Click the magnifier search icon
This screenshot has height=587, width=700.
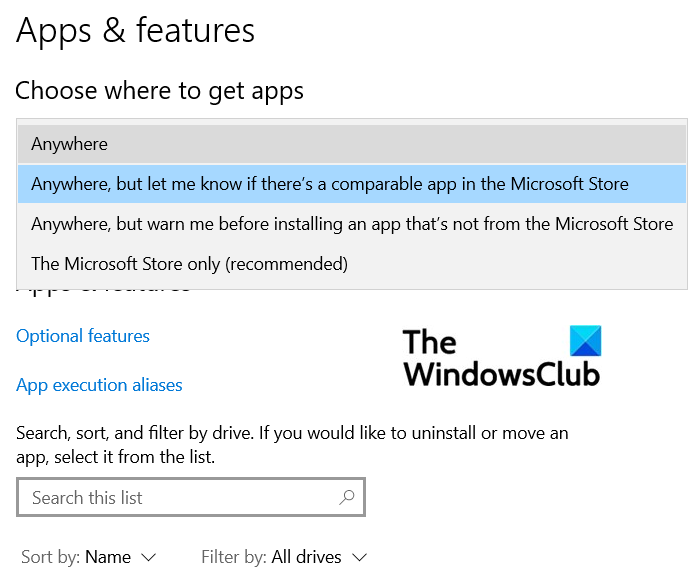(x=347, y=497)
